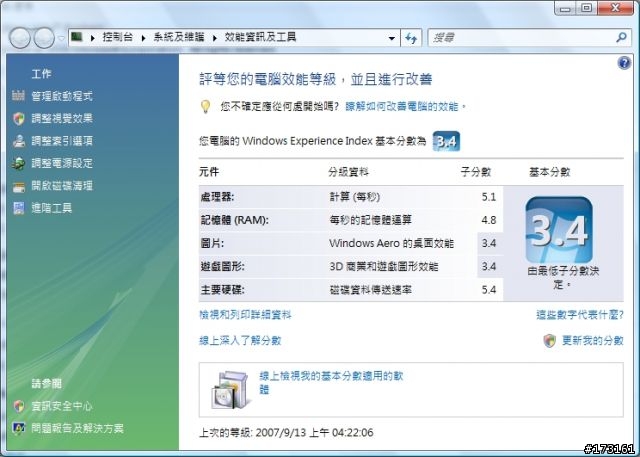Expand the arrow before 控制台 breadcrumb
The image size is (640, 457).
click(93, 38)
